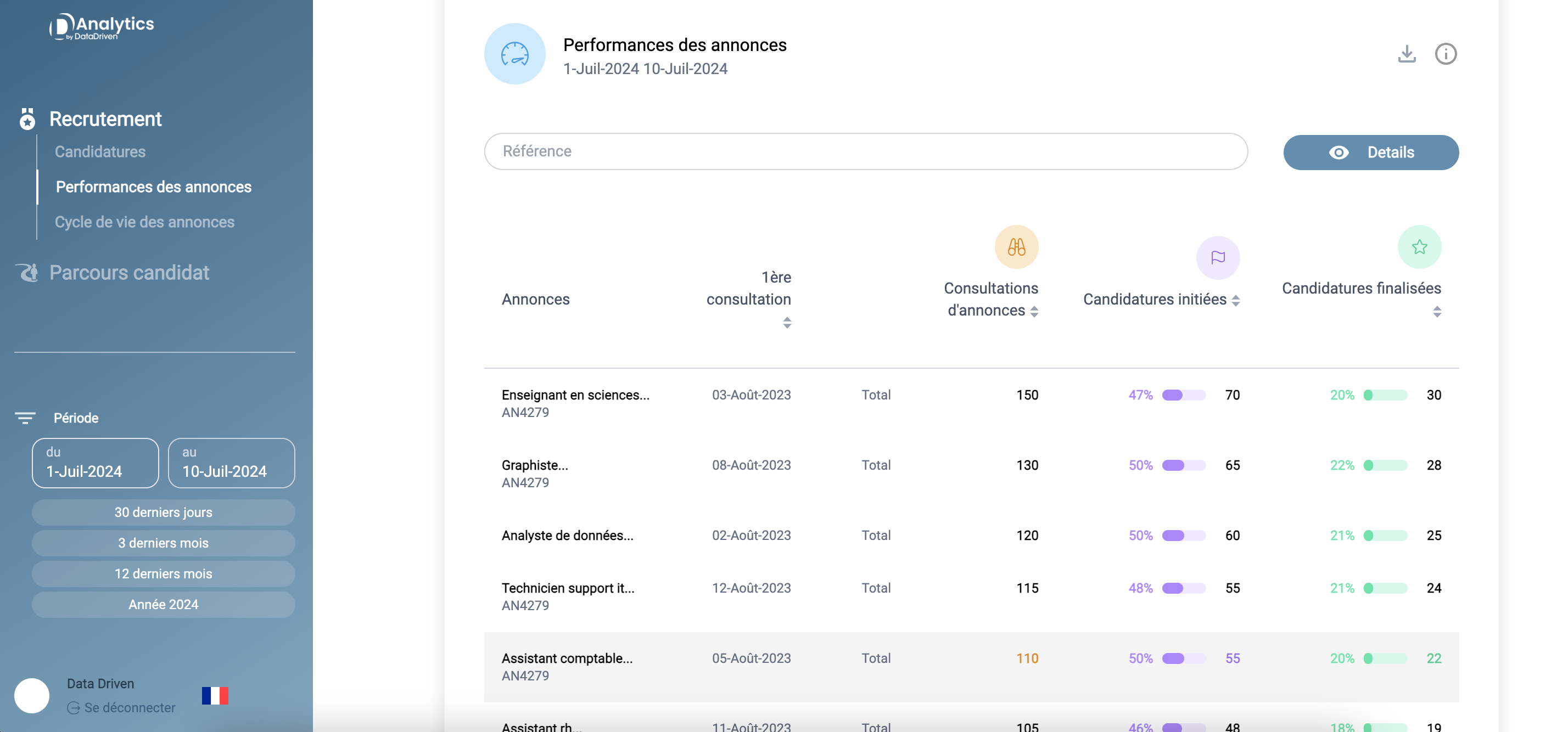Expand Parcours candidat section
This screenshot has width=1568, height=732.
[x=128, y=273]
